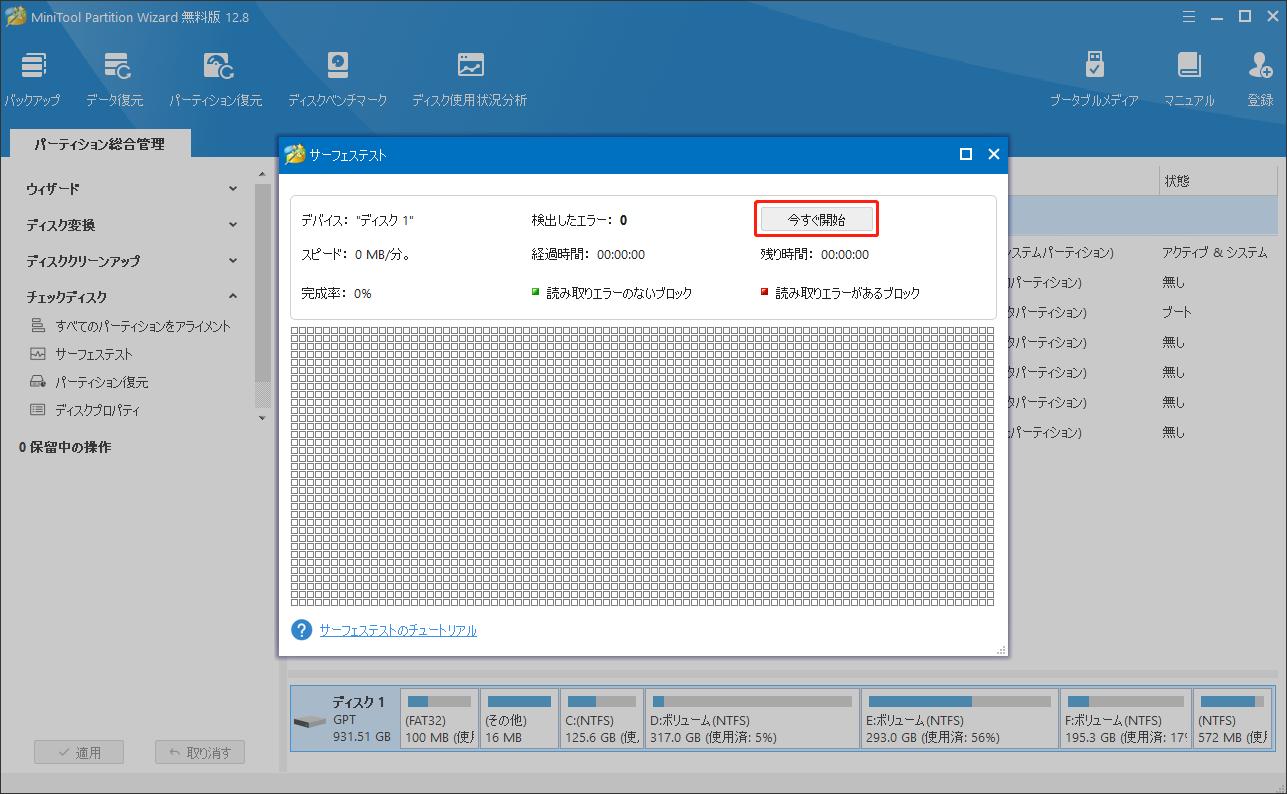Click the 取り消す undo button
The height and width of the screenshot is (794, 1287).
[x=200, y=753]
